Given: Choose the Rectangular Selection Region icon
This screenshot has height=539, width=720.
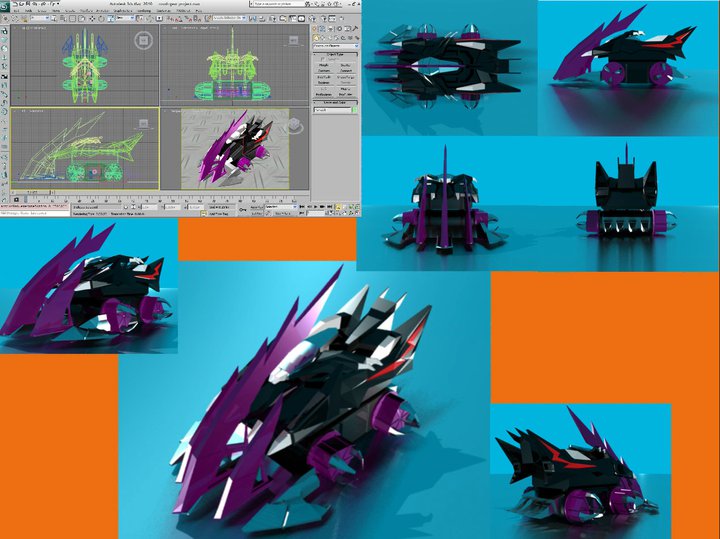Looking at the screenshot, I should tap(72, 18).
